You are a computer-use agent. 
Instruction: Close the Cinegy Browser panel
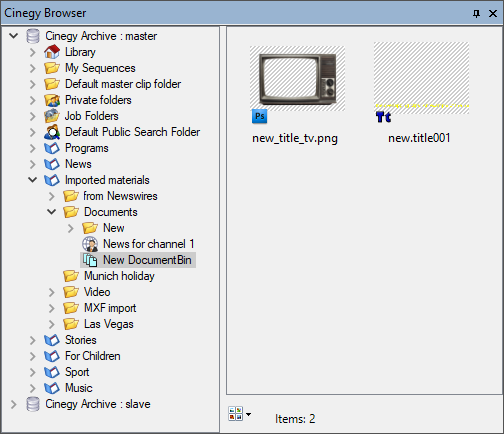click(493, 13)
